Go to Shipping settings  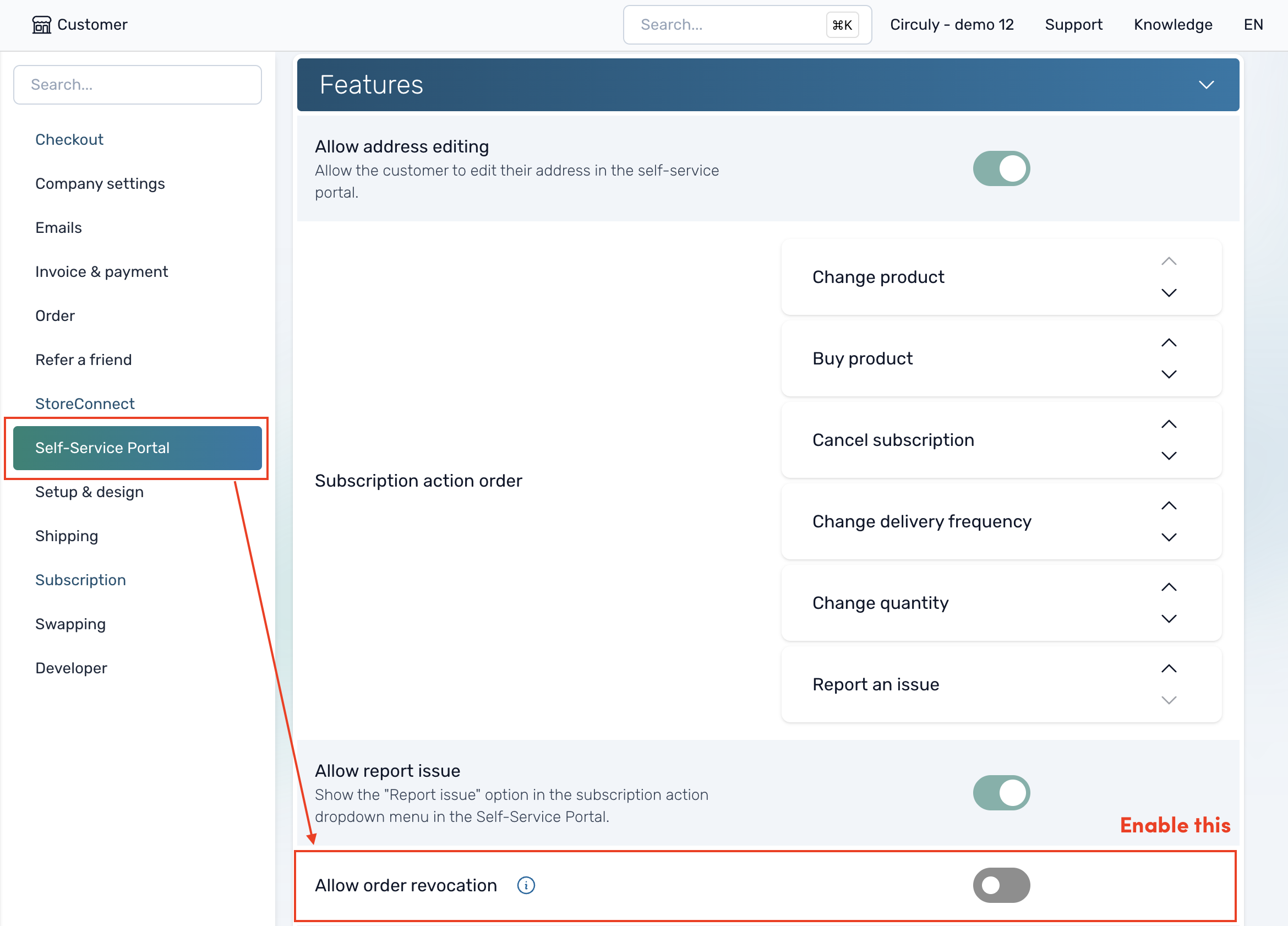point(67,536)
